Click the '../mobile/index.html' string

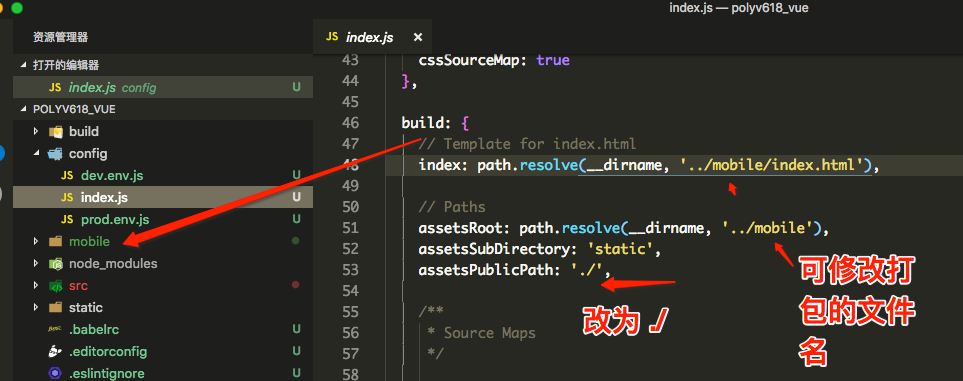(x=771, y=165)
